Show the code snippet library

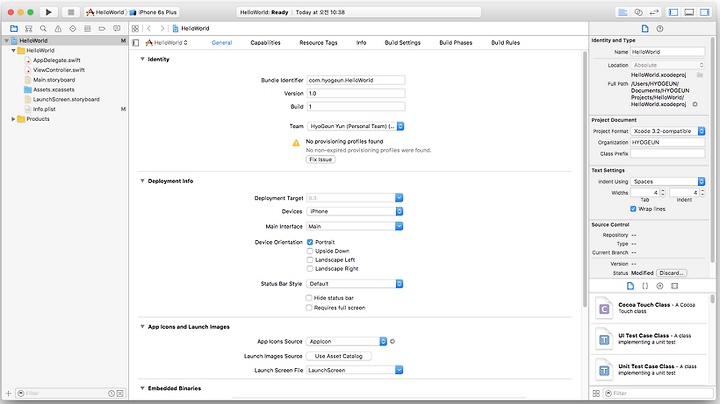tap(645, 286)
